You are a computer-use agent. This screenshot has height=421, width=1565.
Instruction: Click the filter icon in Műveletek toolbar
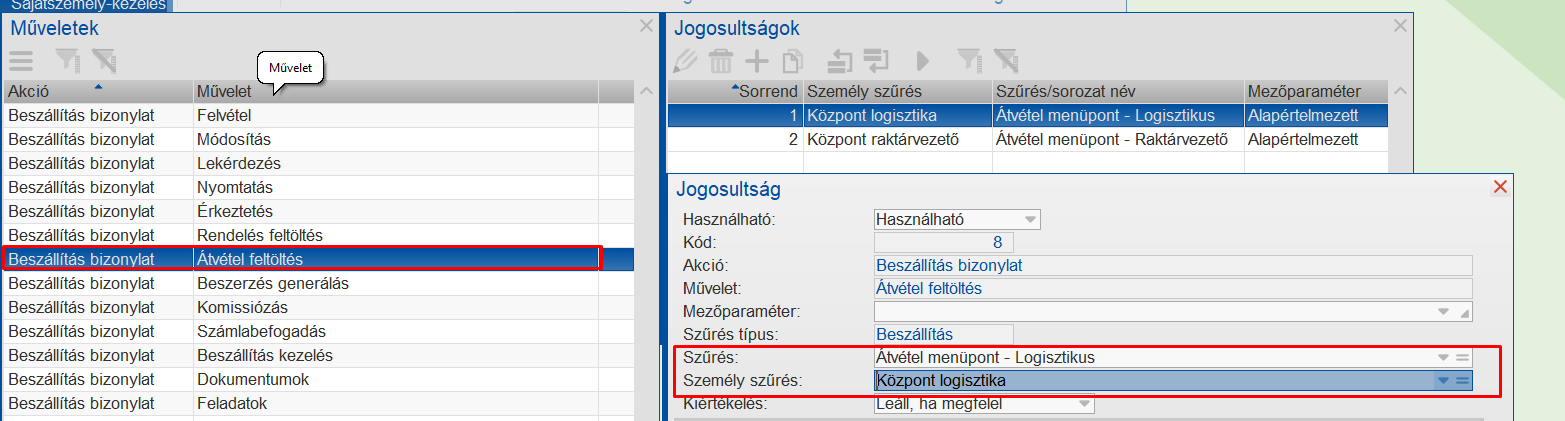point(67,61)
